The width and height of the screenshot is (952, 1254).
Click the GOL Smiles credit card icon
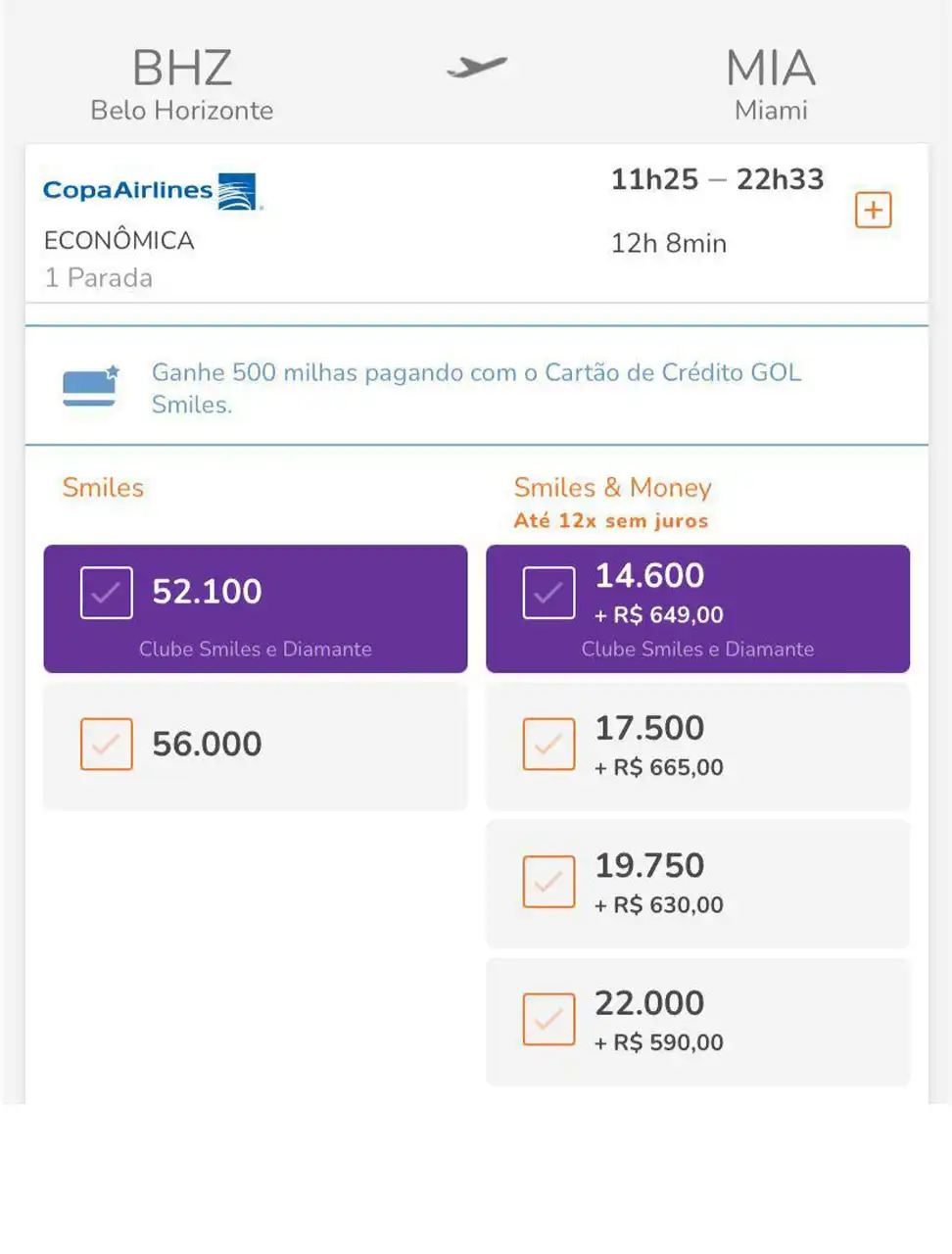click(90, 386)
